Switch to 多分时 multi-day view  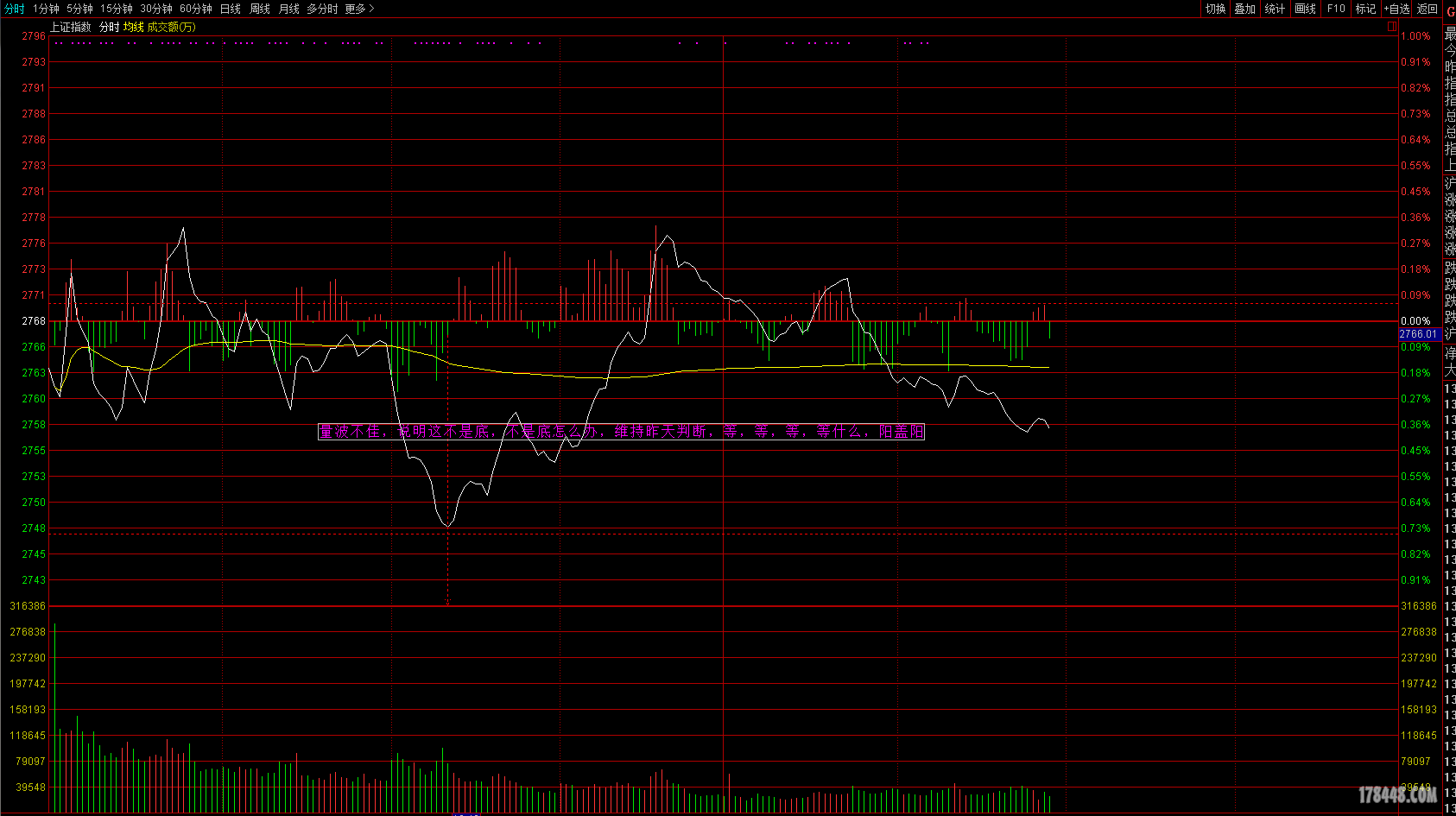point(322,9)
